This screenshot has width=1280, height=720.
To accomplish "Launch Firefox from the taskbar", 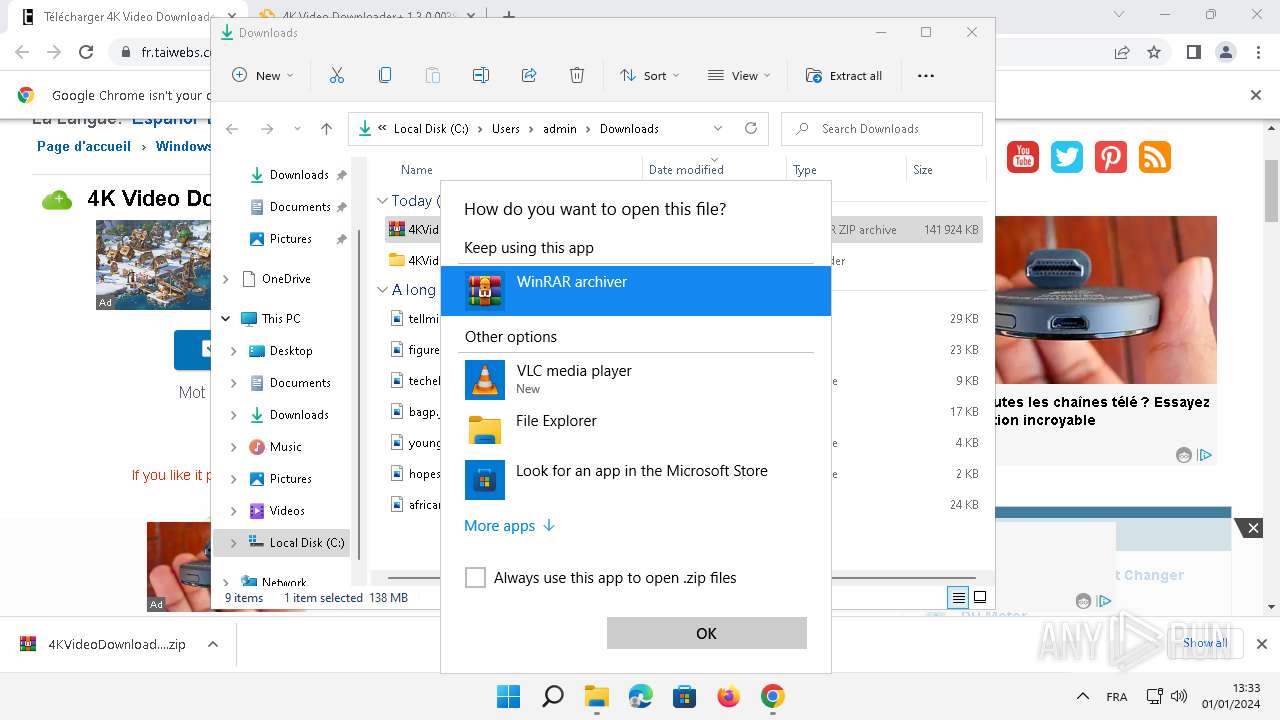I will point(728,696).
